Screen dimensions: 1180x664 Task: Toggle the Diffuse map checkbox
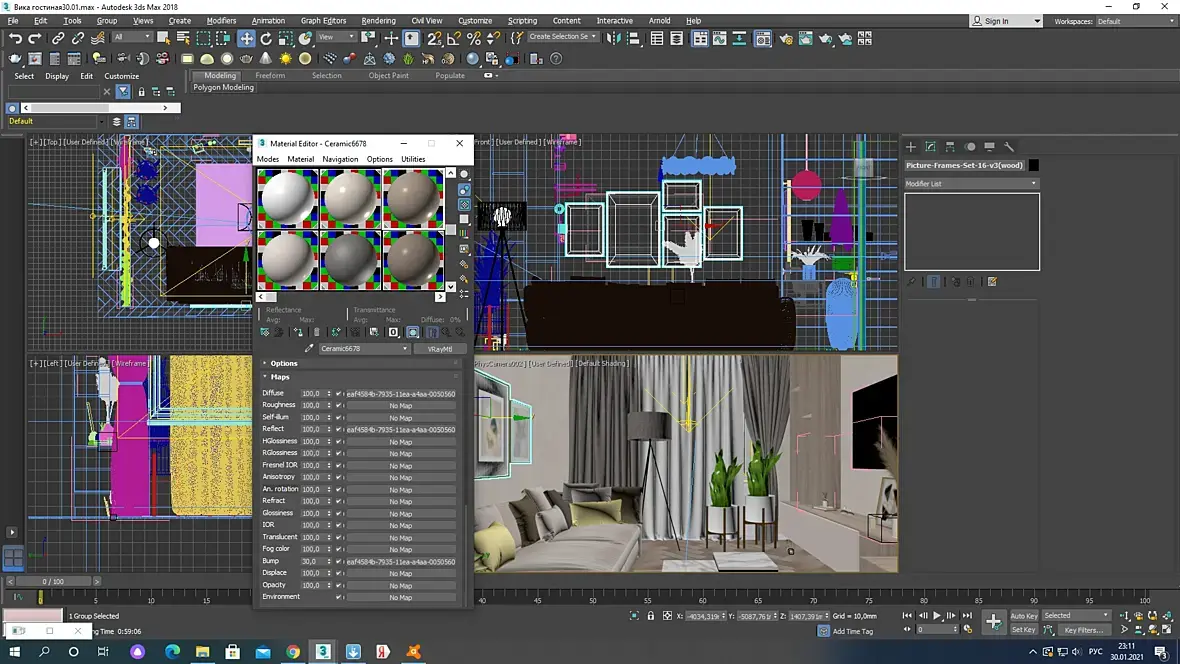pos(338,394)
